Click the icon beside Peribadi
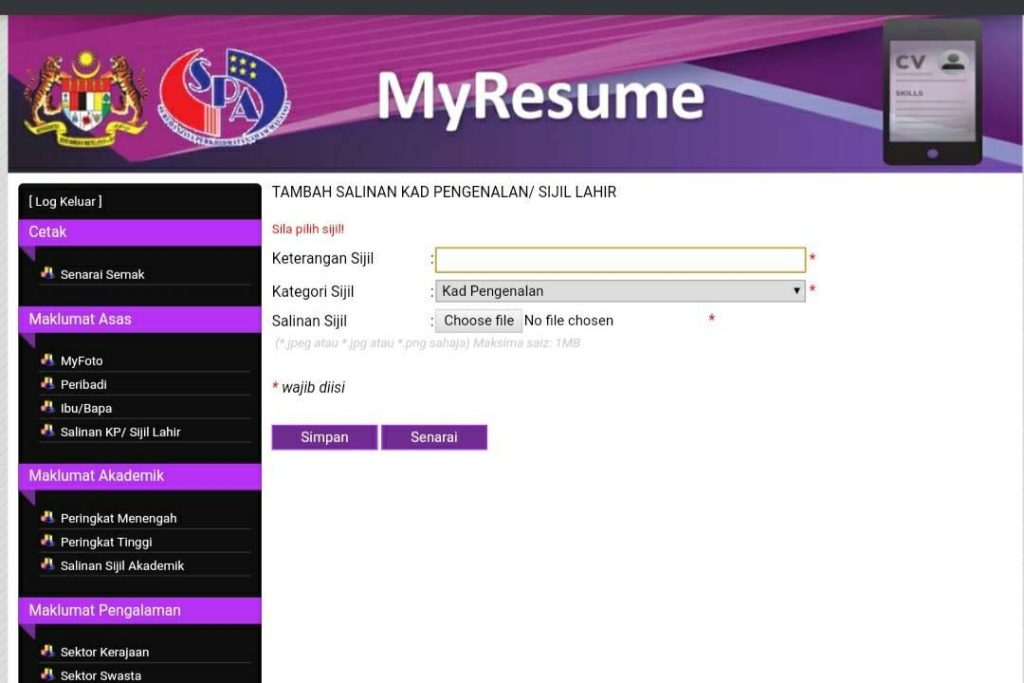 [47, 383]
